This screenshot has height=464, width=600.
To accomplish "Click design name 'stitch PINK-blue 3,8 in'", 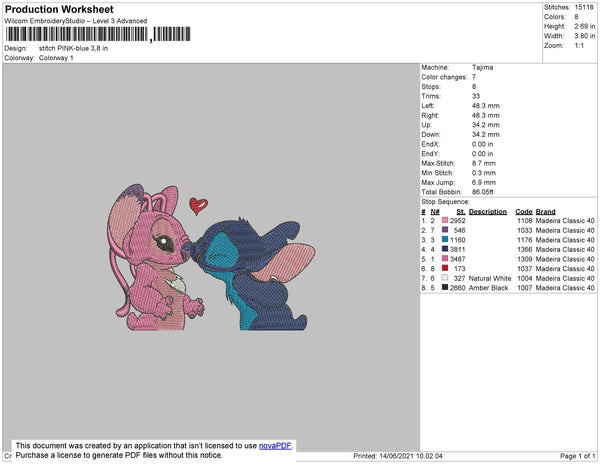I will coord(73,48).
